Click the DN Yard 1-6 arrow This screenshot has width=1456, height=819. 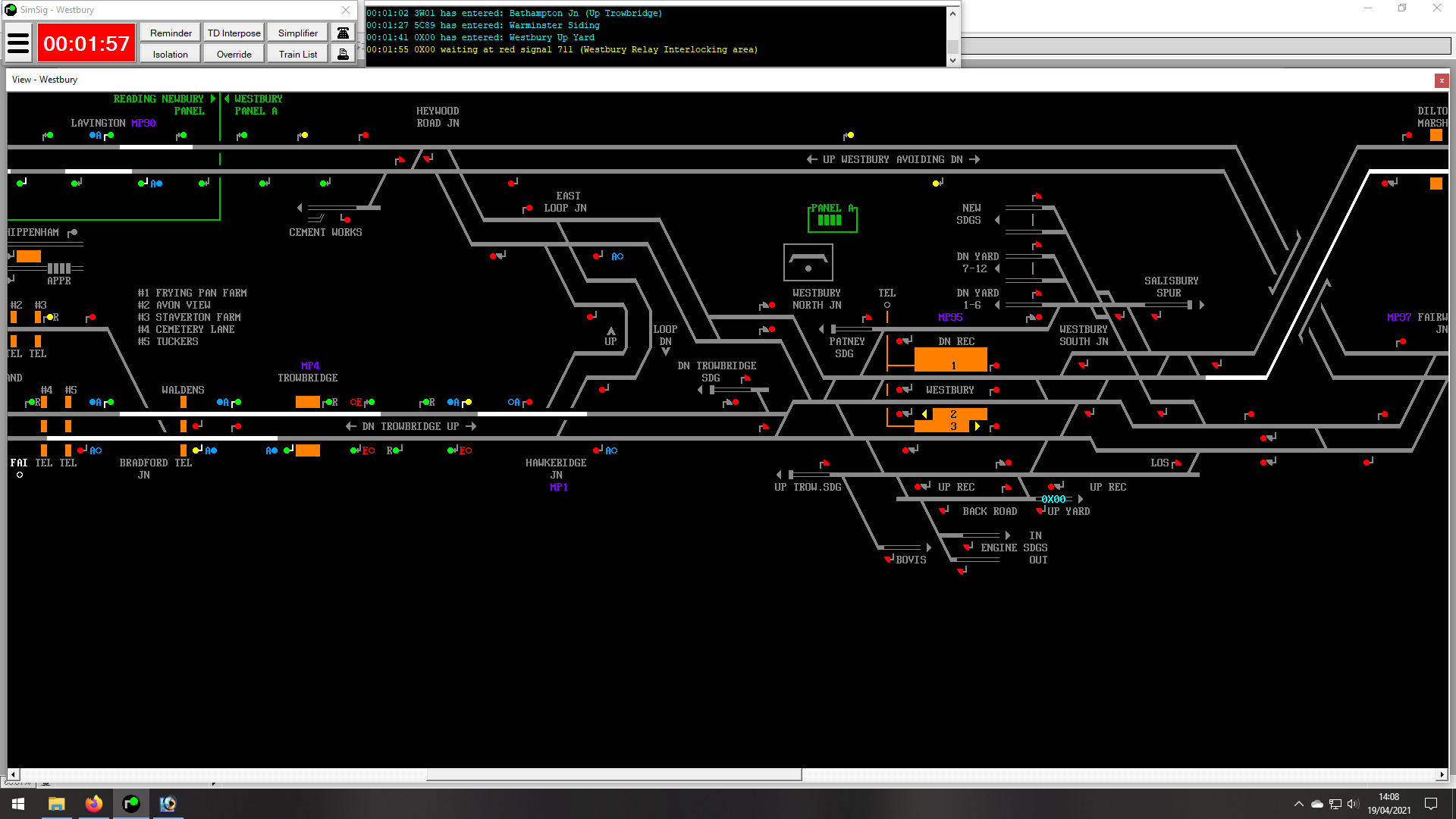click(x=997, y=305)
